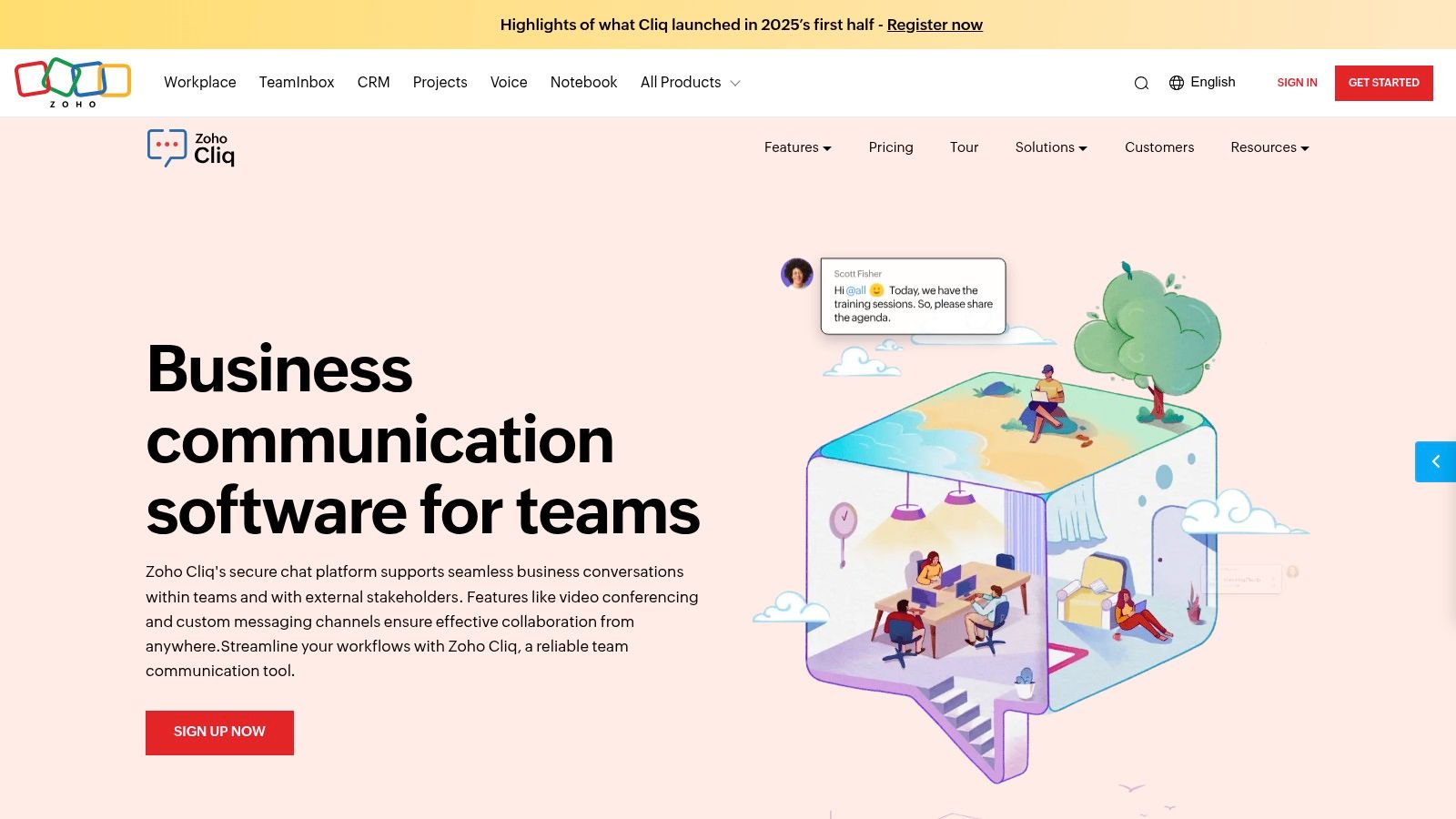The height and width of the screenshot is (819, 1456).
Task: Click the Zoho Cliq logo
Action: click(x=191, y=147)
